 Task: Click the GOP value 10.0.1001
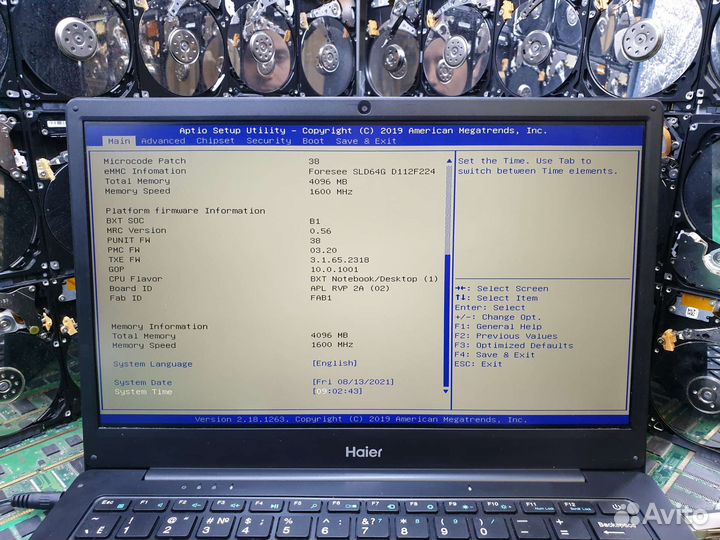334,270
